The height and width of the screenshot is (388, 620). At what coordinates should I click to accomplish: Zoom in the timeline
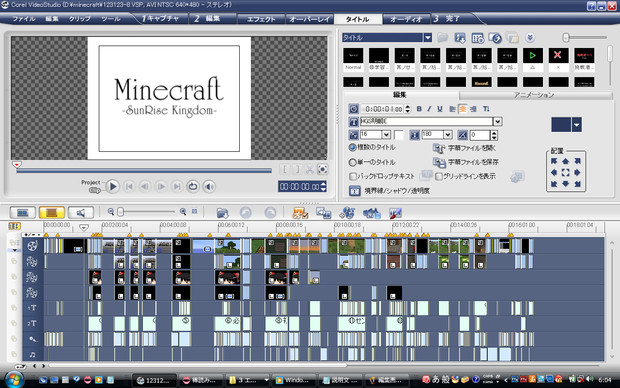click(183, 212)
